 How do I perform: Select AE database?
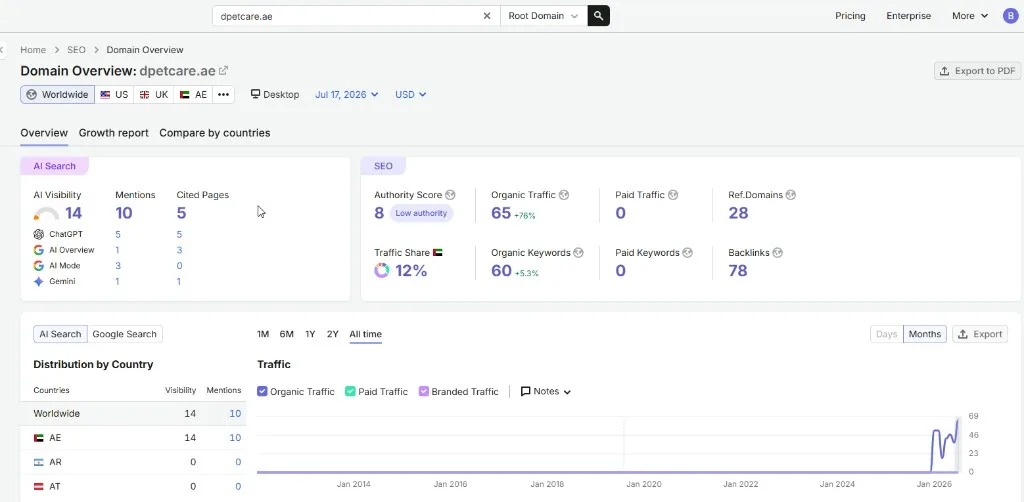(193, 95)
